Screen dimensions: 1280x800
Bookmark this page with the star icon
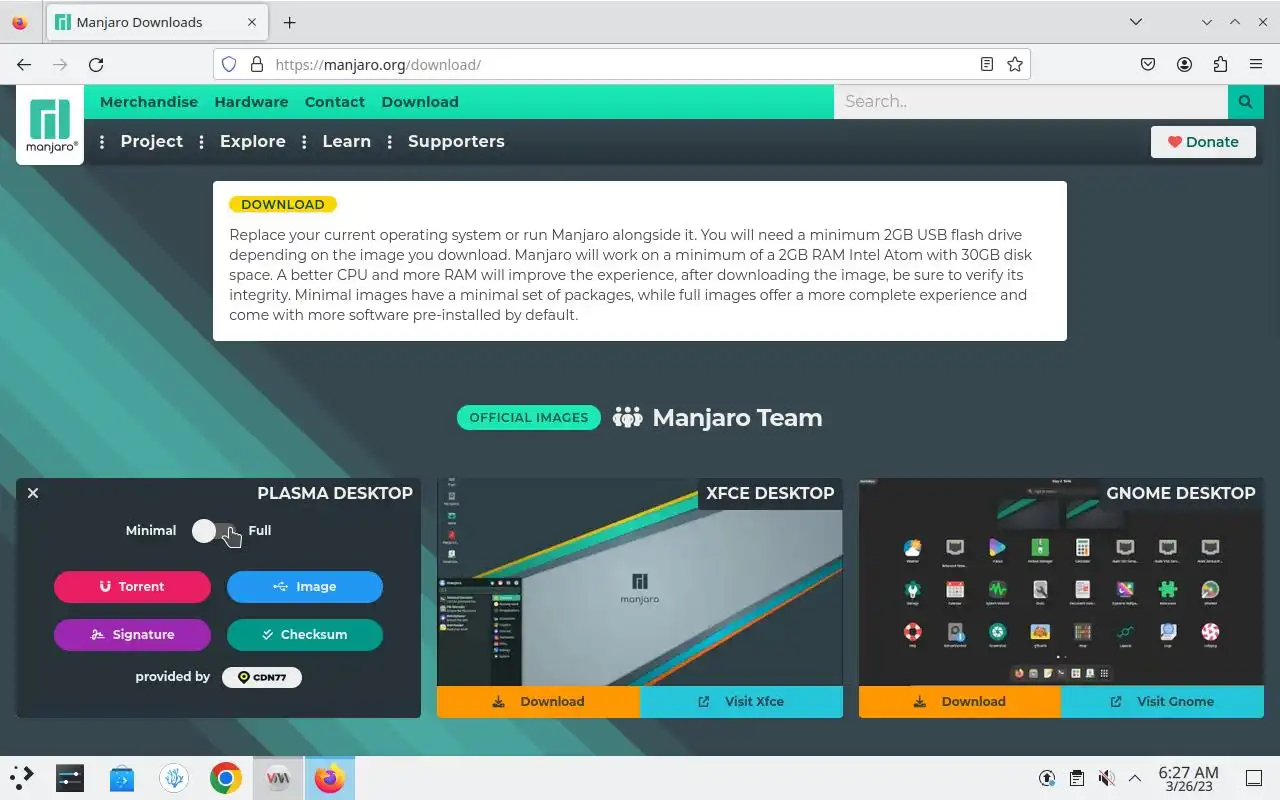[1015, 64]
